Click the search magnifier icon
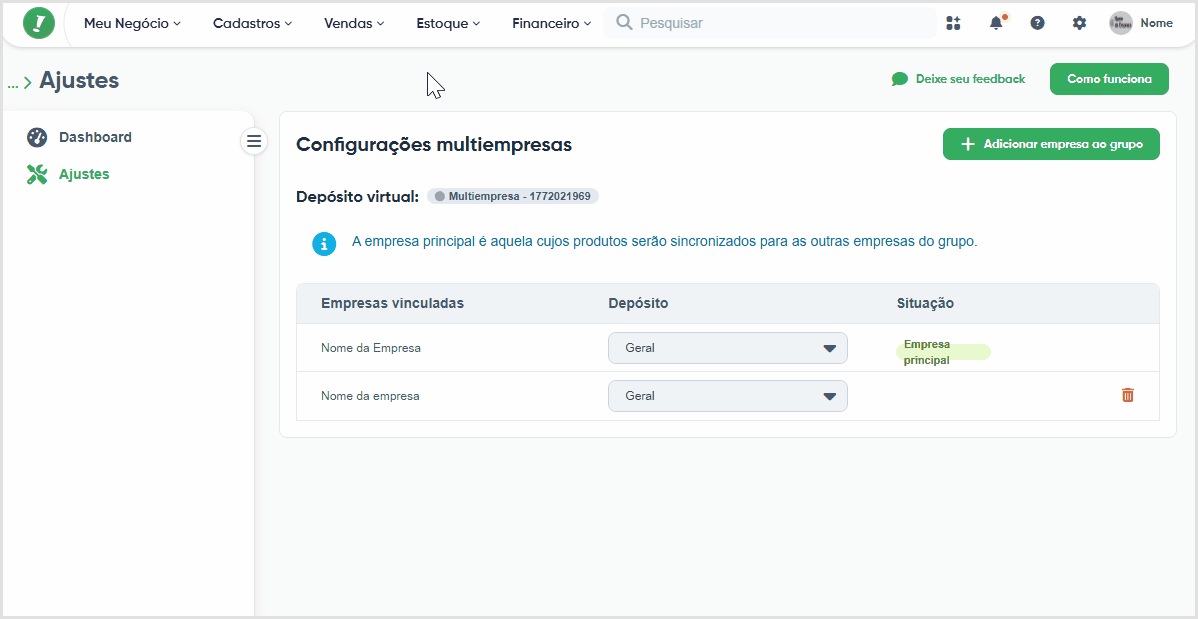Viewport: 1198px width, 619px height. (x=624, y=23)
